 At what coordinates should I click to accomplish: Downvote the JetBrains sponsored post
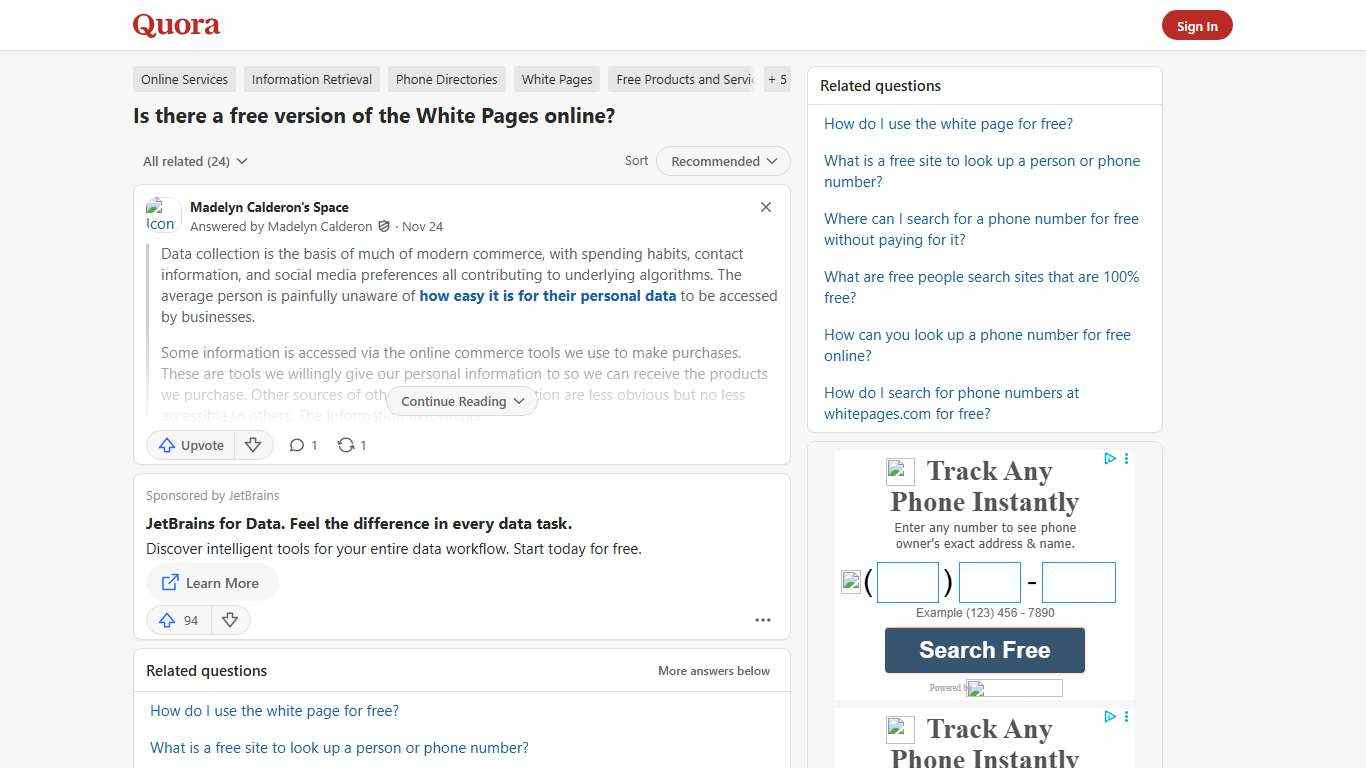click(230, 620)
